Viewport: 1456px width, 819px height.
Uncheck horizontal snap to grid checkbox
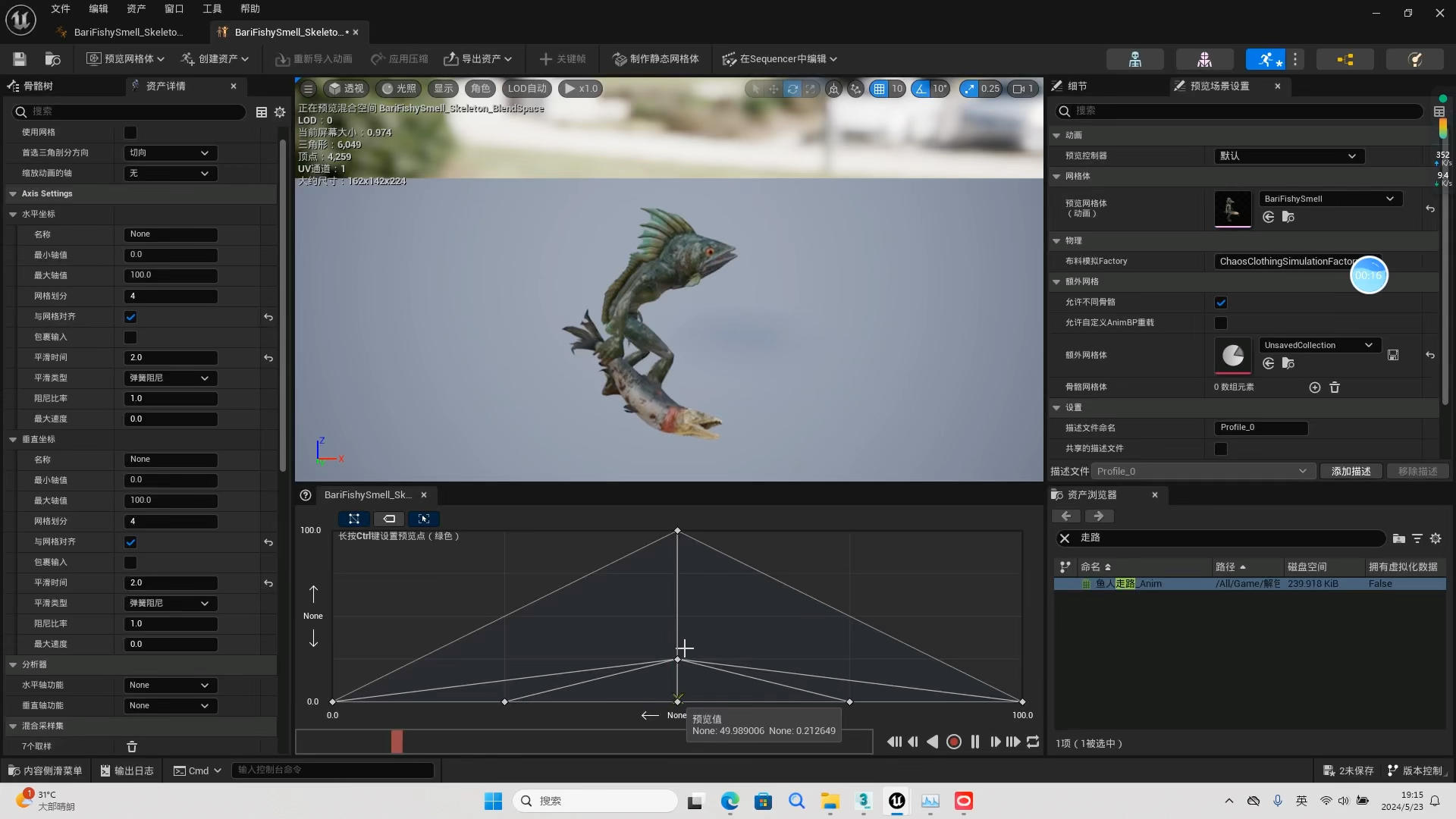130,317
